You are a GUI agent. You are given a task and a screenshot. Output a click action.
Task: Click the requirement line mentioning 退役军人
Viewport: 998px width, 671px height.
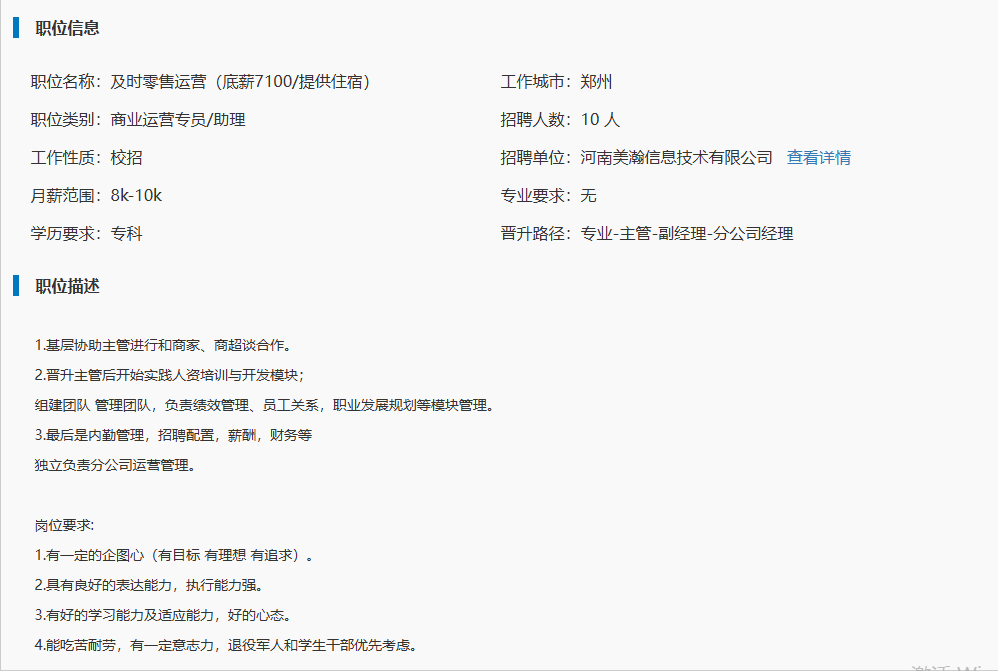pos(225,645)
